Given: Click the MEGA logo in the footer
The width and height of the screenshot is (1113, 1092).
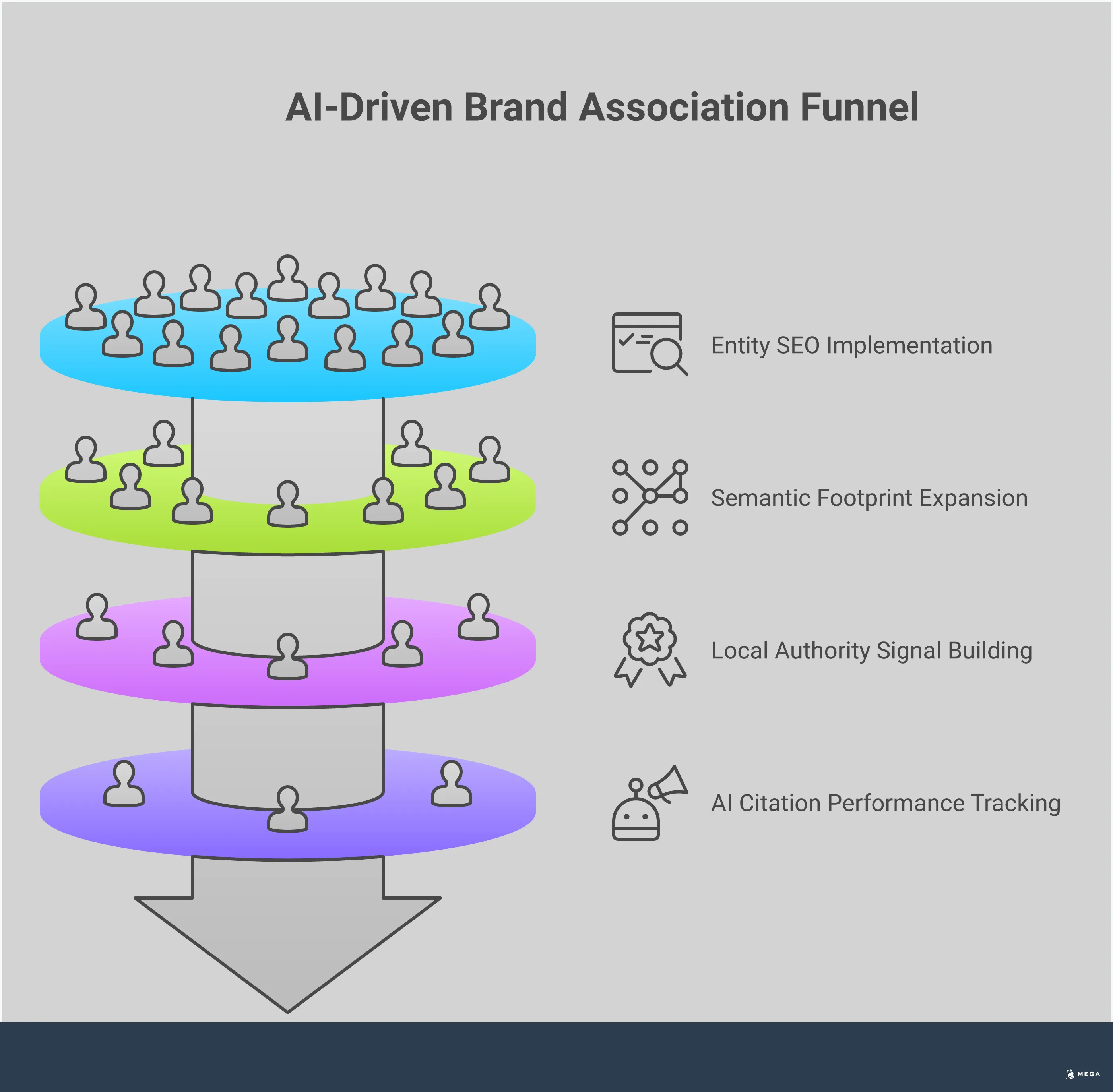Looking at the screenshot, I should [x=1083, y=1074].
